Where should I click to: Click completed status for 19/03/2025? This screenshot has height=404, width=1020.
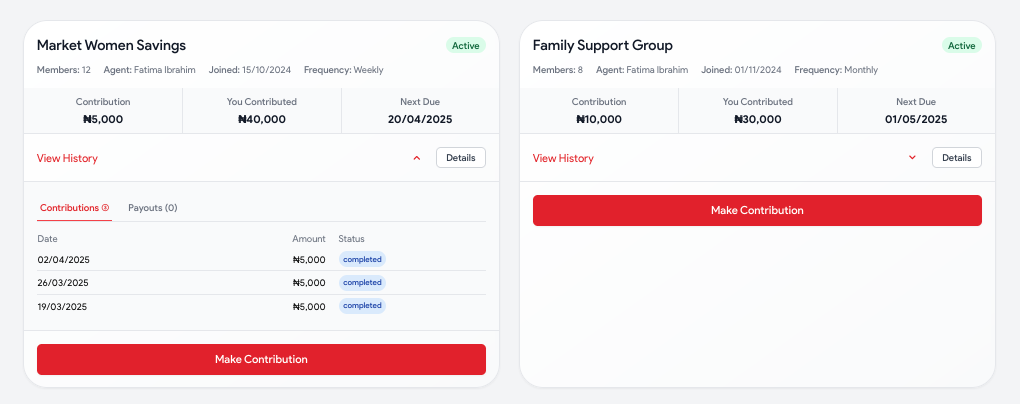click(x=362, y=306)
